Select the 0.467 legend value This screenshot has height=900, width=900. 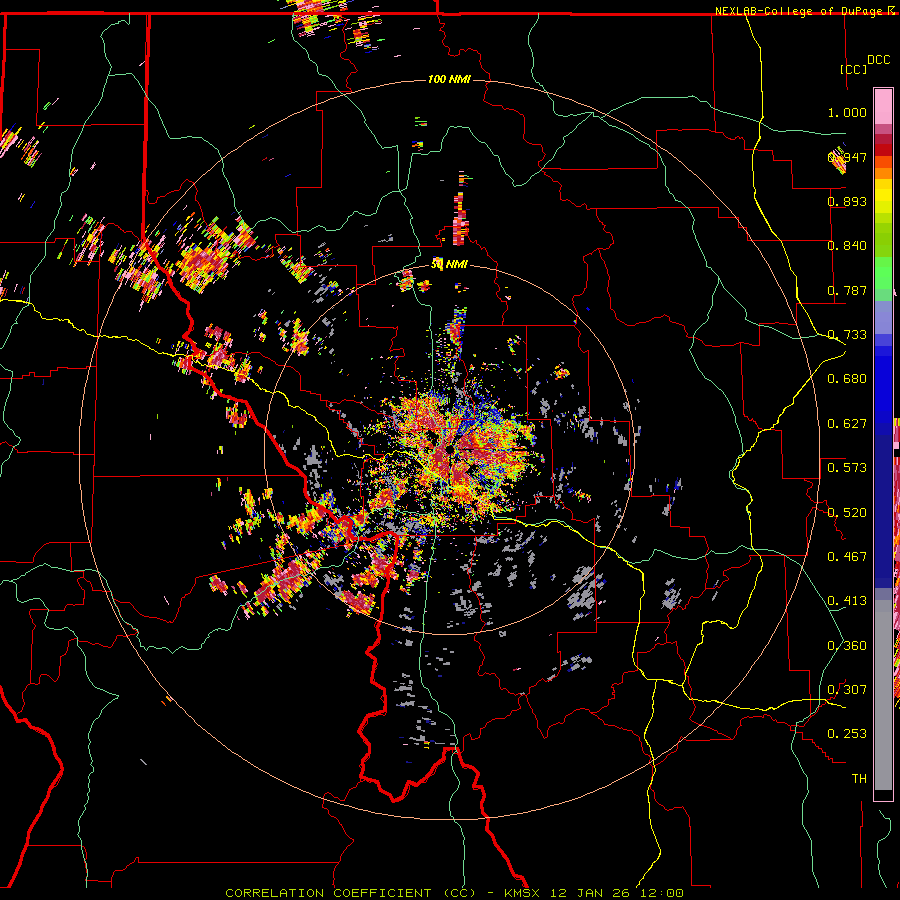coord(847,557)
